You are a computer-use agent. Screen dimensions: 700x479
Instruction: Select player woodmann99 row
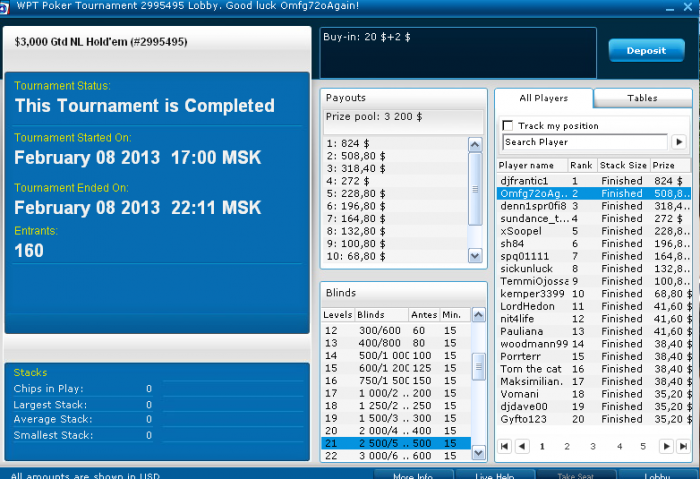tap(594, 344)
